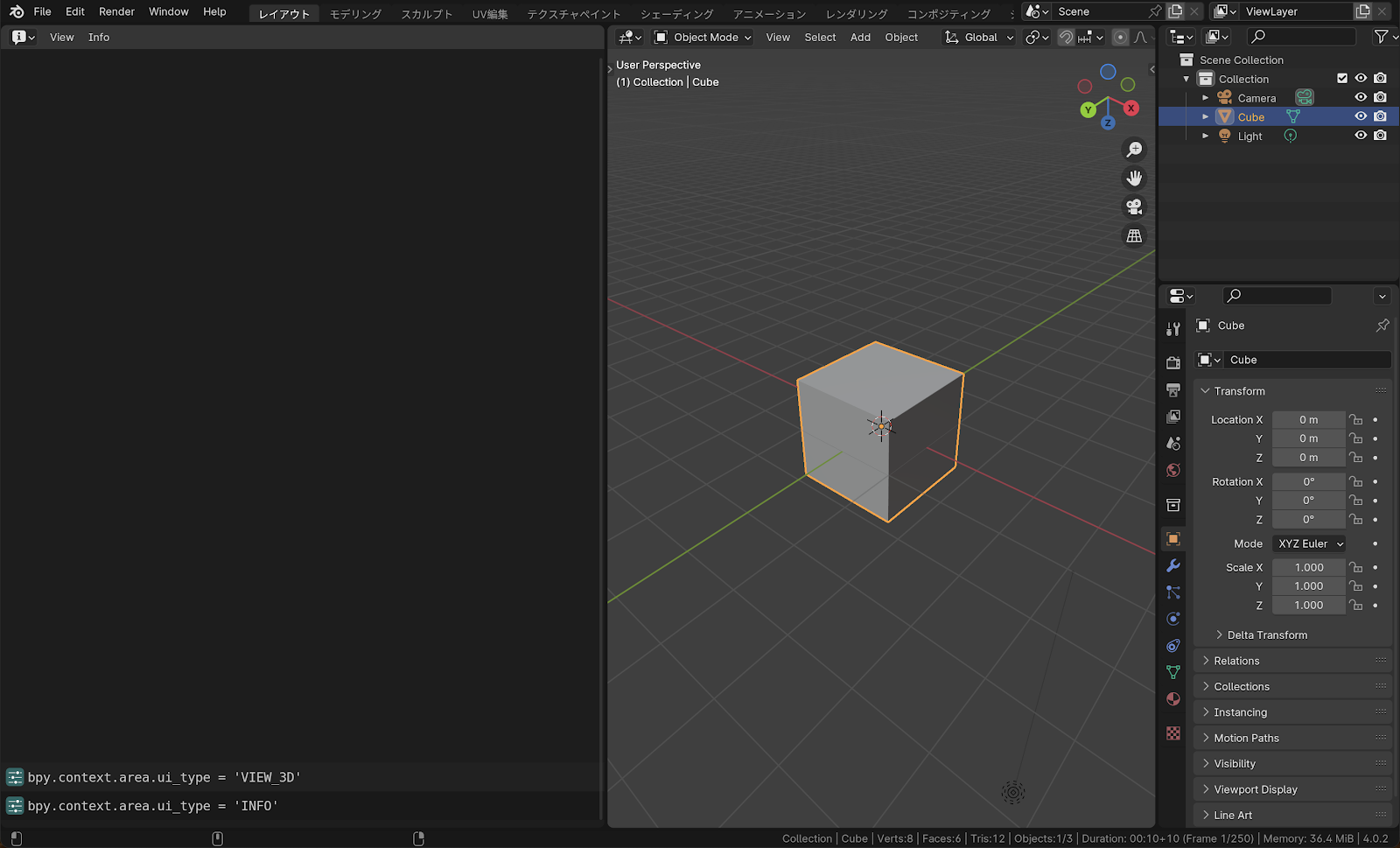Open the Render properties tab

[1173, 362]
